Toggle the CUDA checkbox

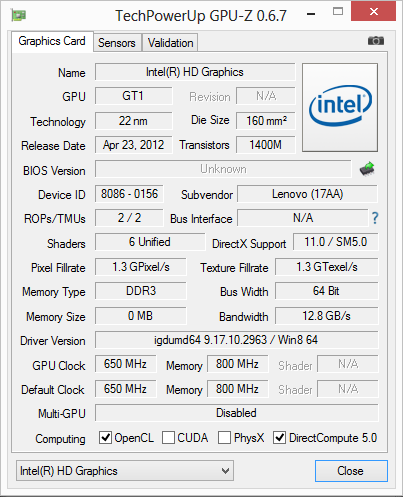pos(168,438)
